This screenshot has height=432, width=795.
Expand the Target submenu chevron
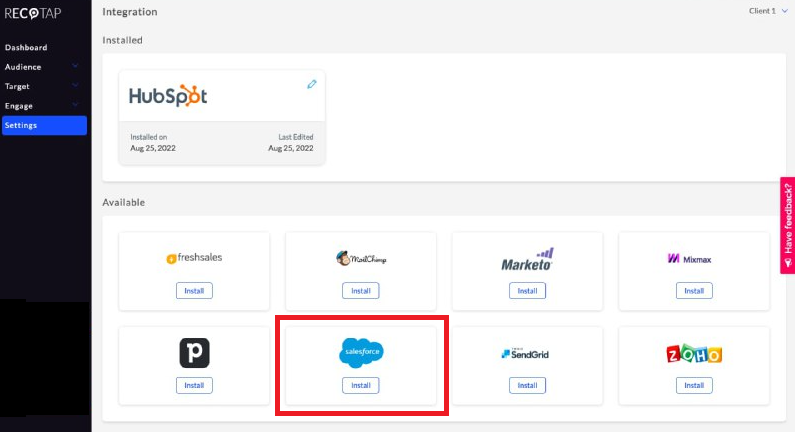pyautogui.click(x=75, y=85)
